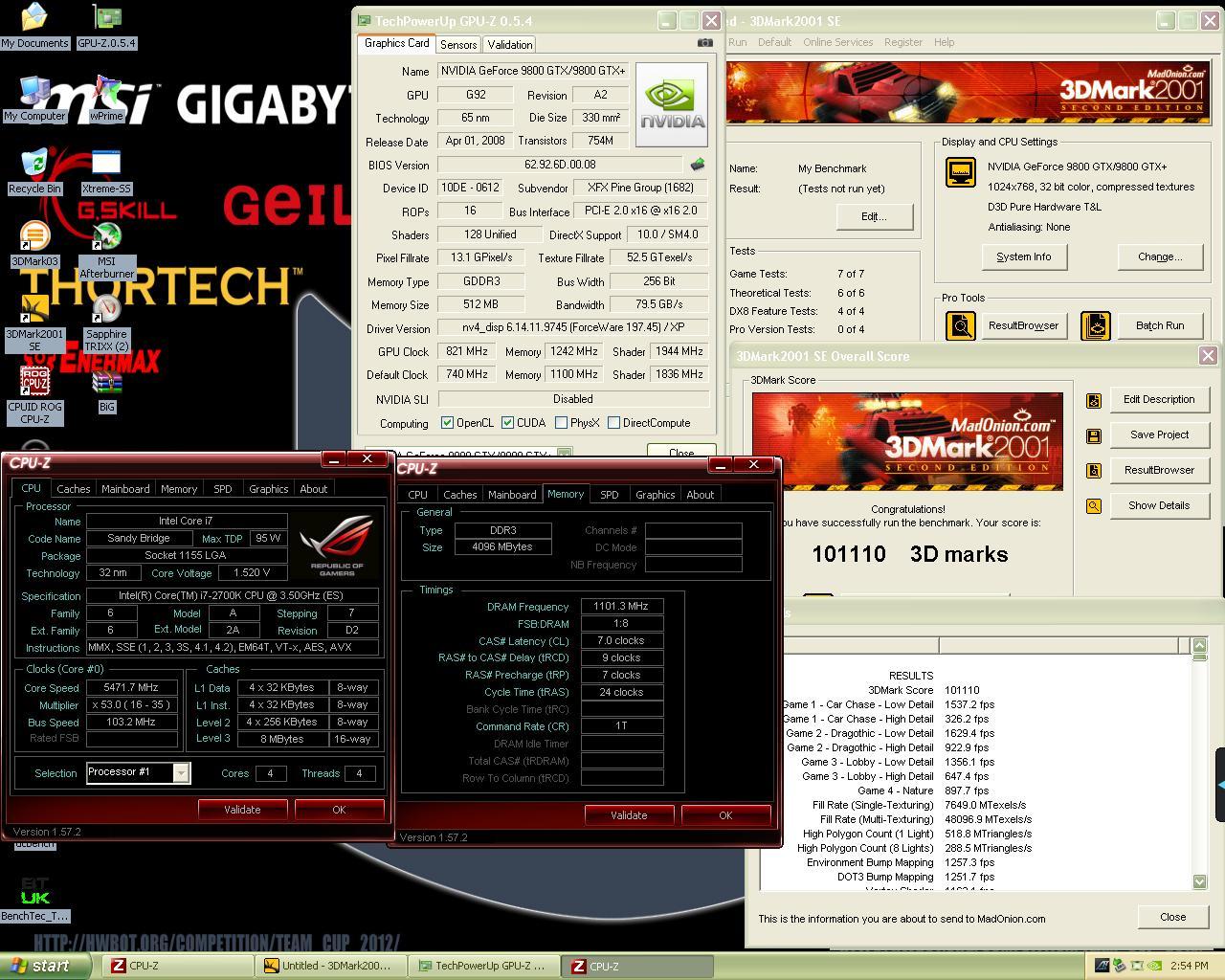Viewport: 1225px width, 980px height.
Task: Open My Computer desktop icon
Action: coord(34,98)
